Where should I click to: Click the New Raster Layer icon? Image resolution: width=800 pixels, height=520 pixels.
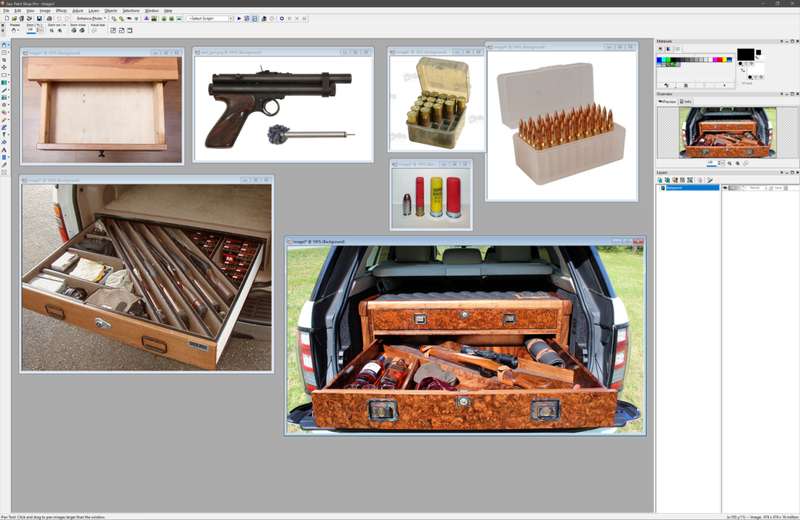pos(661,180)
